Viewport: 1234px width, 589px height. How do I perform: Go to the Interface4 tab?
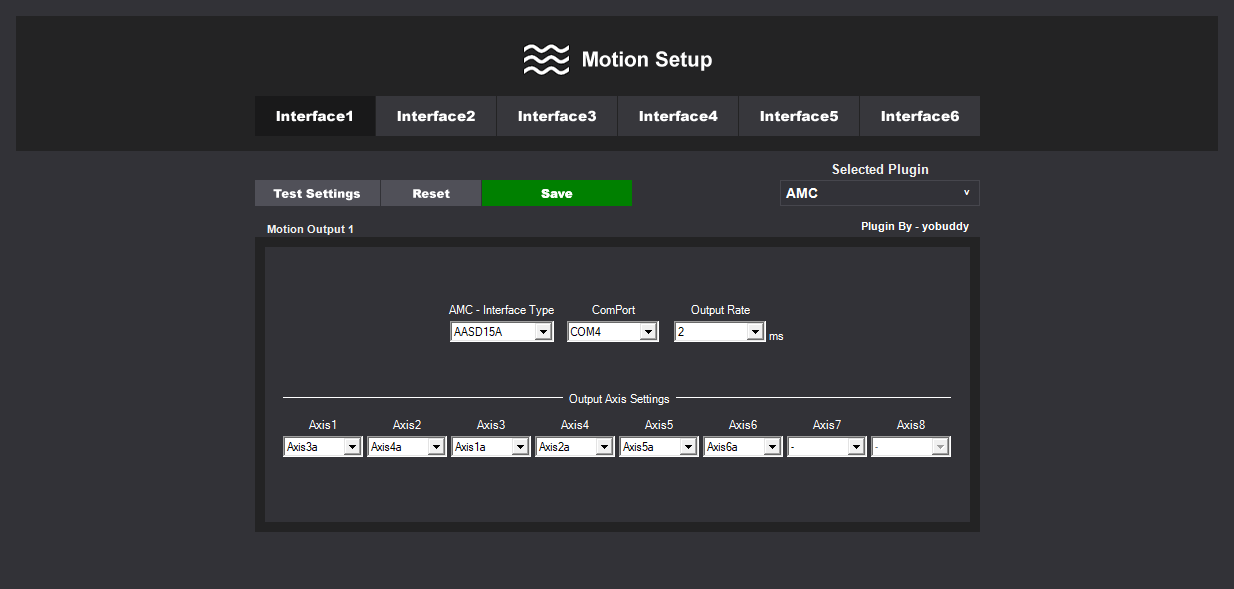coord(678,116)
